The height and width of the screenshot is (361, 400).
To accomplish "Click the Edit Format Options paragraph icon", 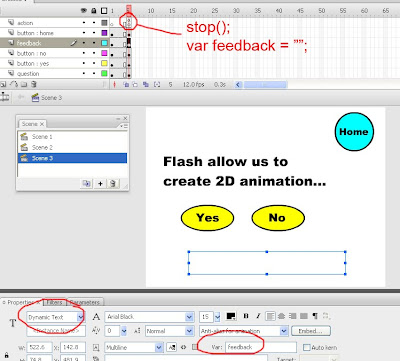I will pyautogui.click(x=315, y=316).
